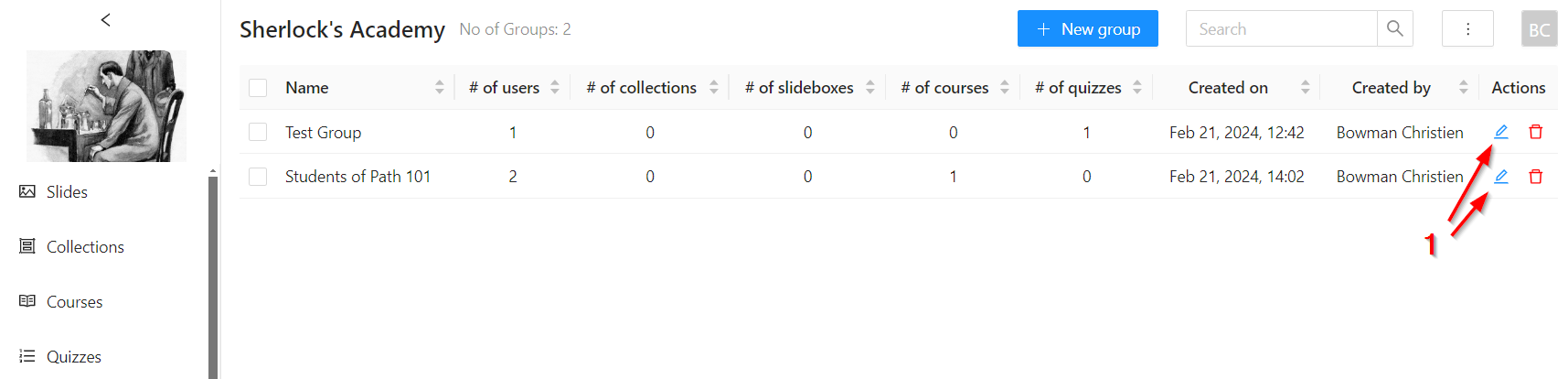
Task: Select the Students of Path 101 checkbox
Action: 258,177
